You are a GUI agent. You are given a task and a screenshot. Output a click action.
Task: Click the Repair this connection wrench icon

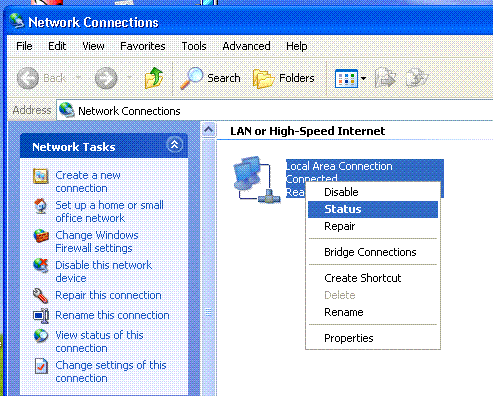[x=41, y=296]
